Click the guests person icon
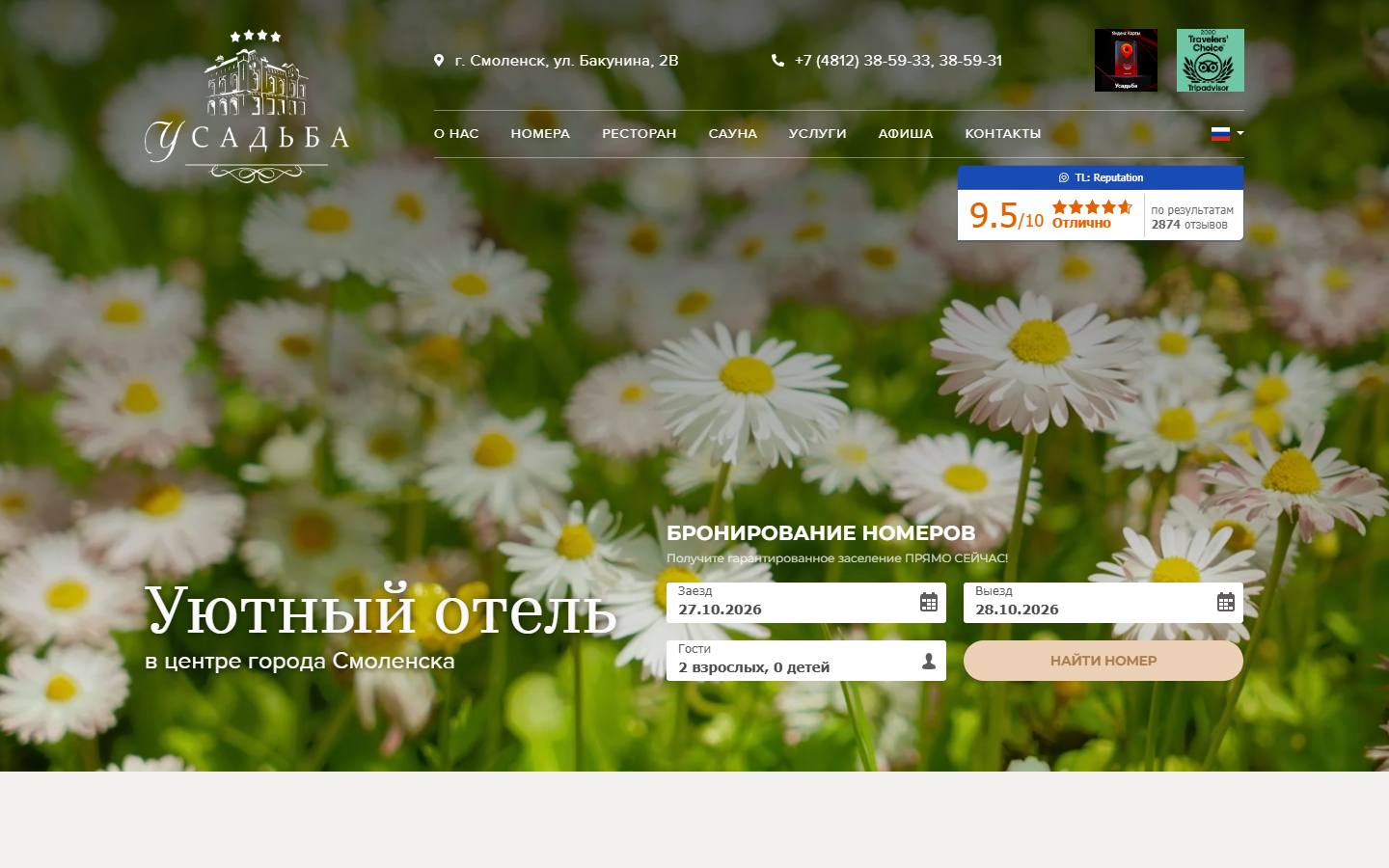Viewport: 1389px width, 868px height. pyautogui.click(x=928, y=662)
